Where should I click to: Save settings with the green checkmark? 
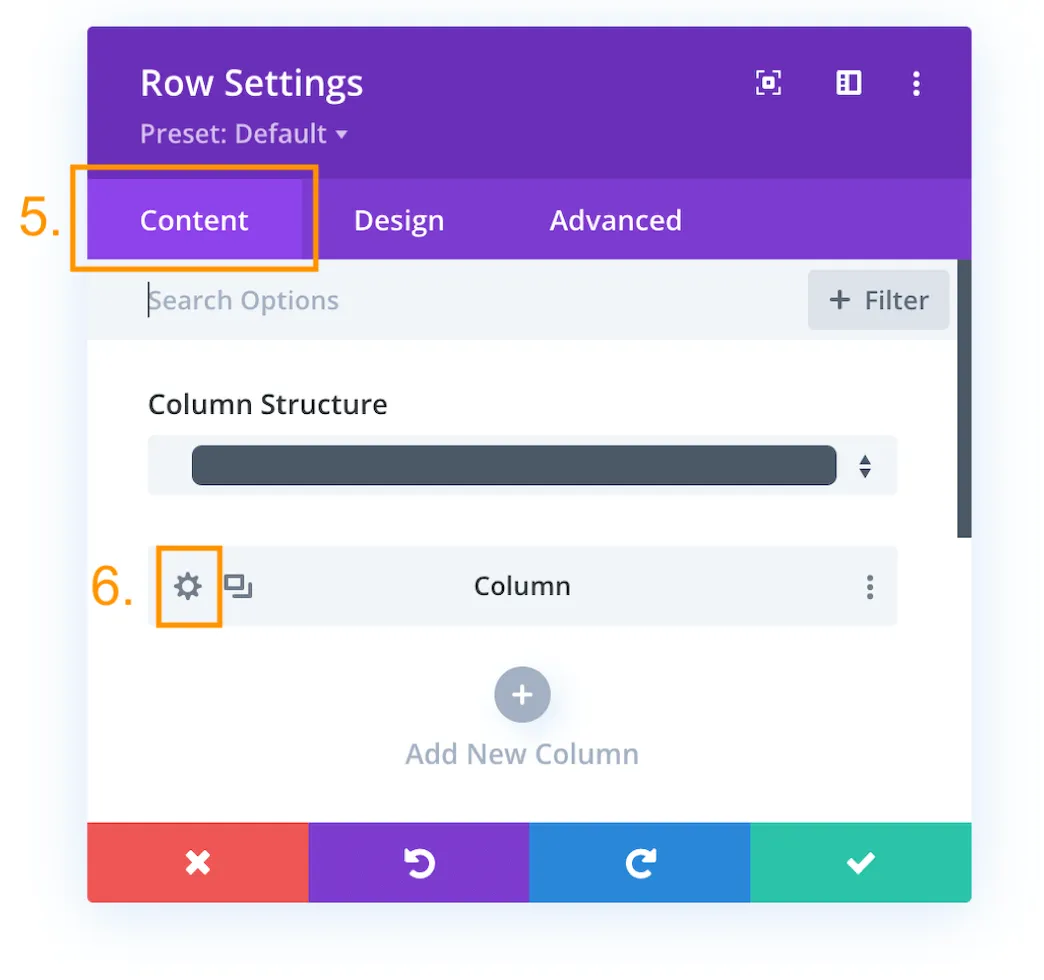click(860, 862)
